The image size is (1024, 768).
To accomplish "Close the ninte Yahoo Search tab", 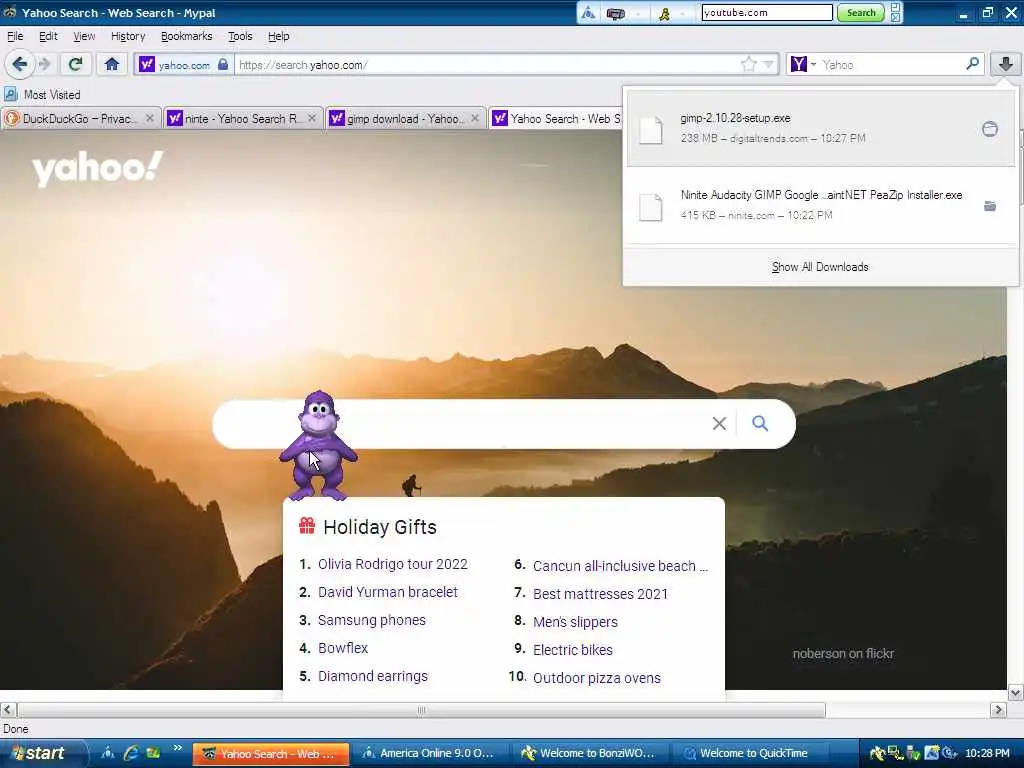I will pyautogui.click(x=312, y=118).
